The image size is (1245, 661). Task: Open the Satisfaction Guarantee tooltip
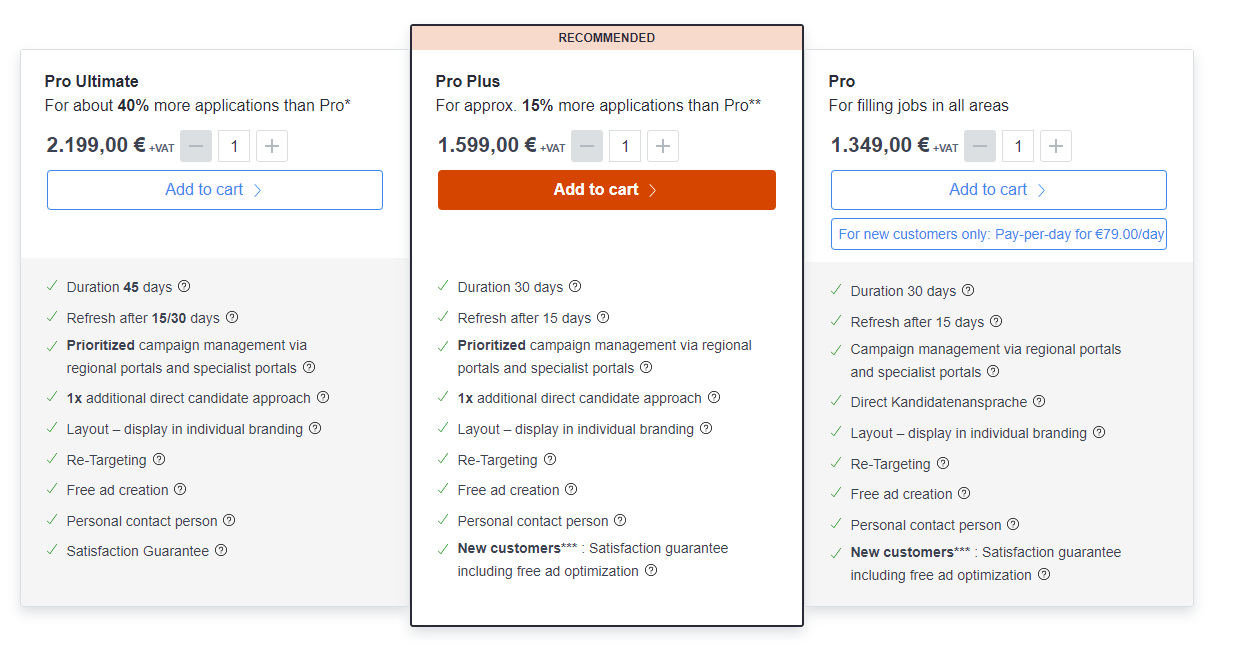[221, 550]
